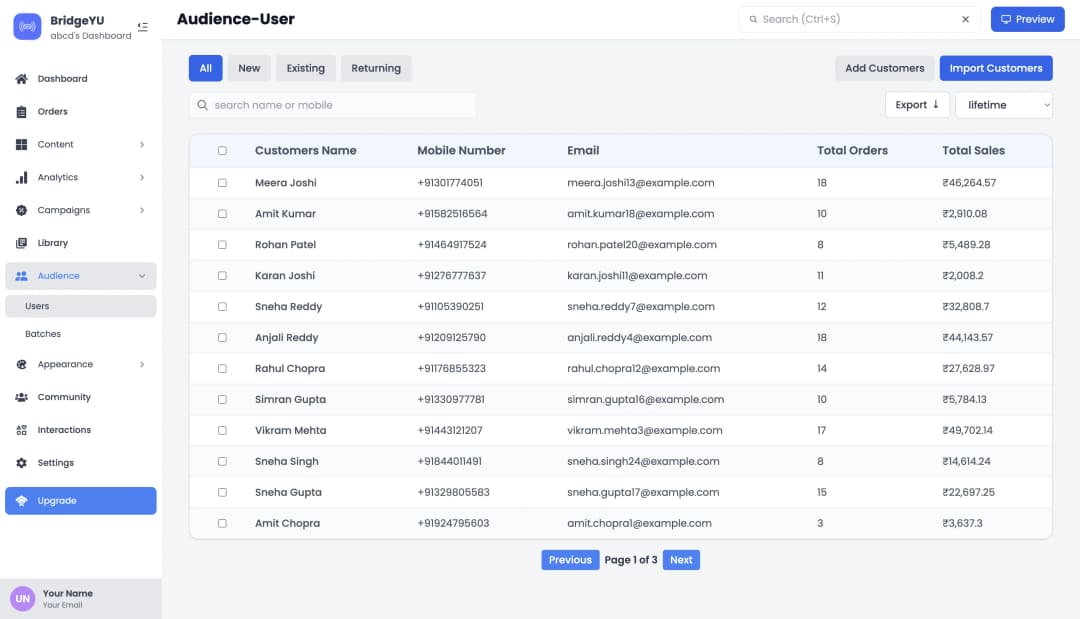Click the magnifier icon in name search
Viewport: 1080px width, 619px height.
coord(202,105)
